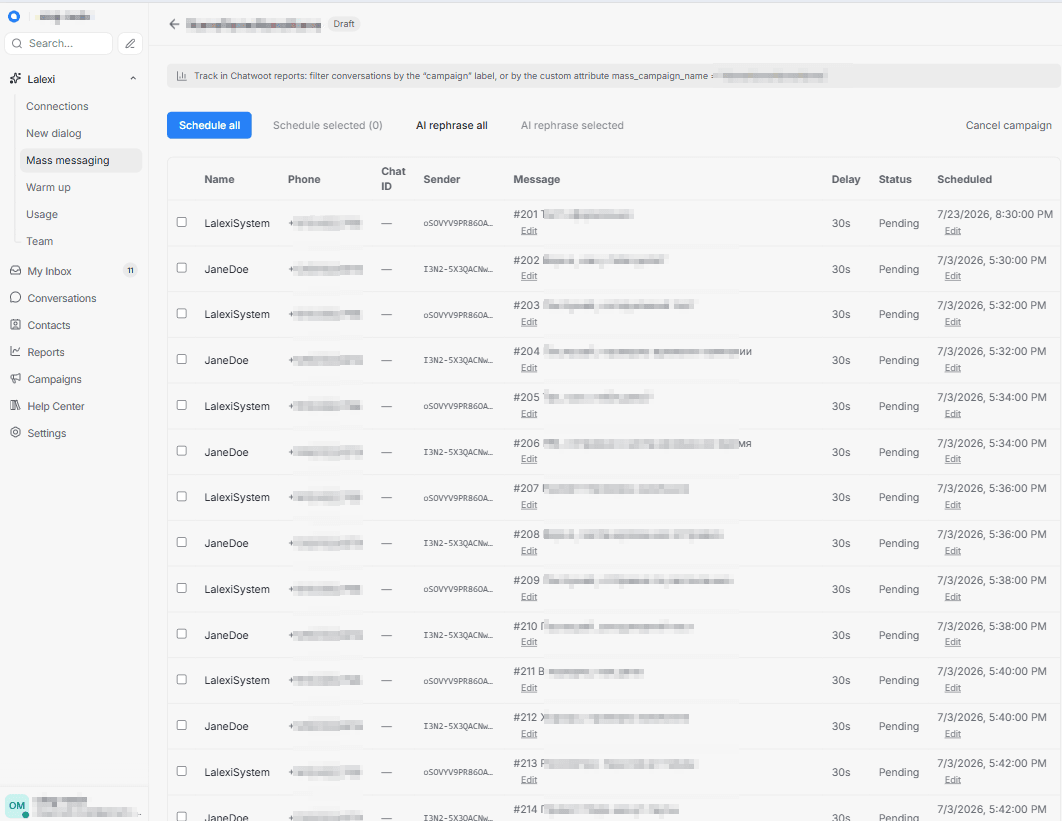Edit the message text of #204
The width and height of the screenshot is (1062, 821).
pos(529,368)
